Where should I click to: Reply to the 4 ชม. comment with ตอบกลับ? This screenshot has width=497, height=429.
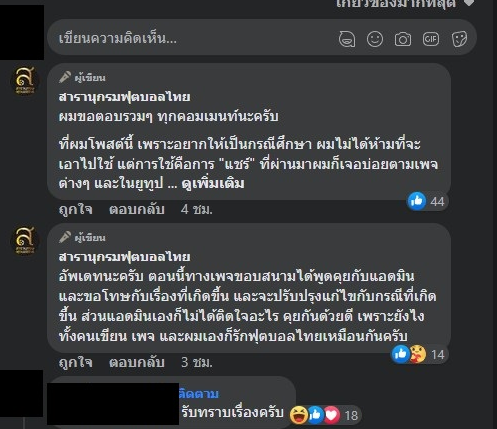tap(137, 209)
